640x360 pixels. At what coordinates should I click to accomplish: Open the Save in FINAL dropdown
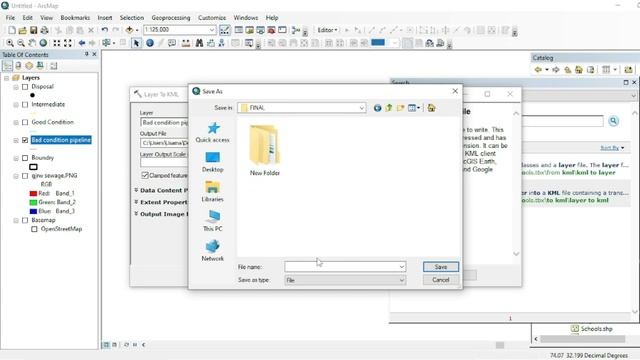pos(362,108)
